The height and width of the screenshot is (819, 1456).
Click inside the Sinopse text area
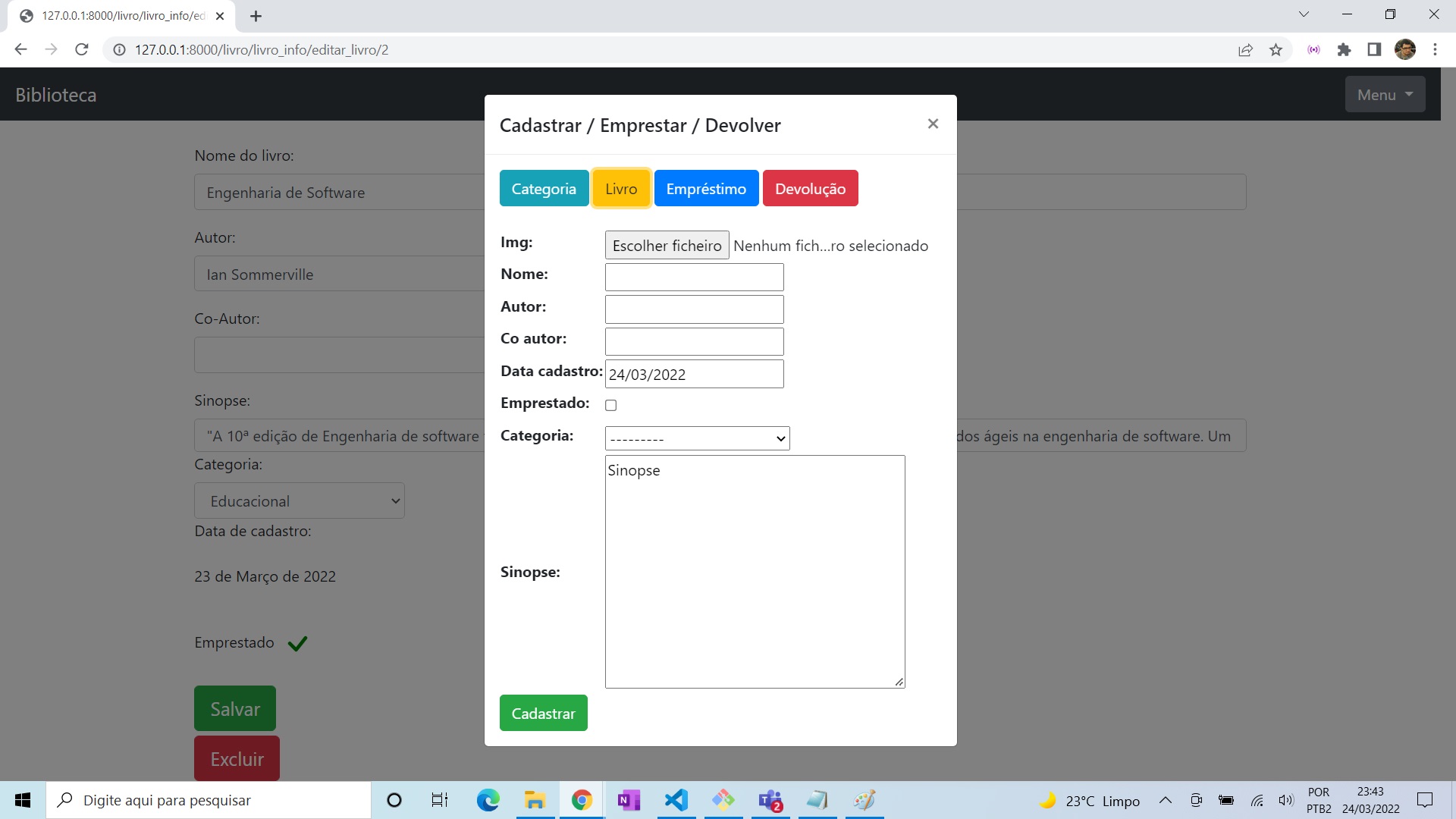(x=755, y=572)
